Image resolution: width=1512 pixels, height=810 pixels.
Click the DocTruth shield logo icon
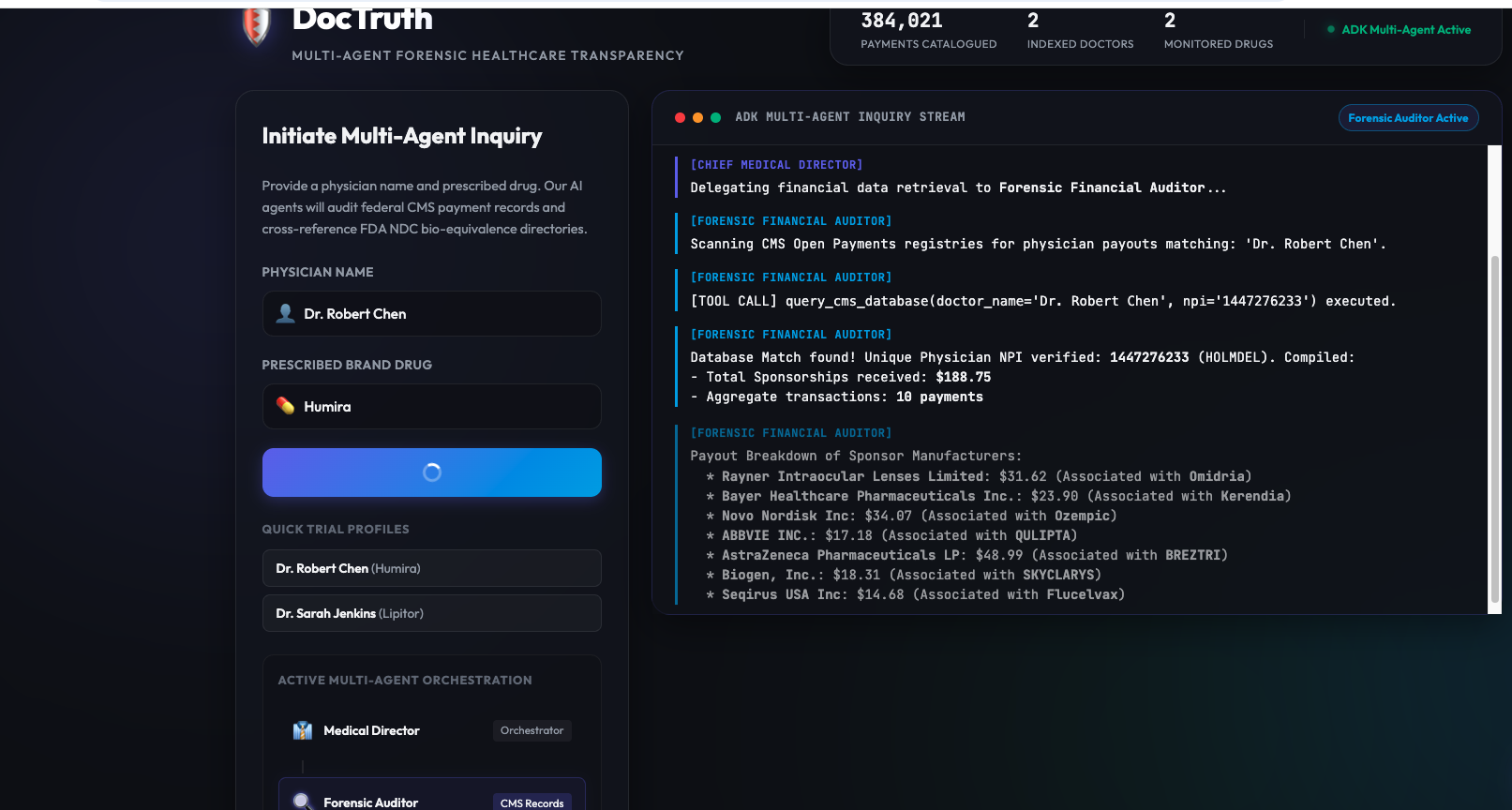(x=256, y=25)
